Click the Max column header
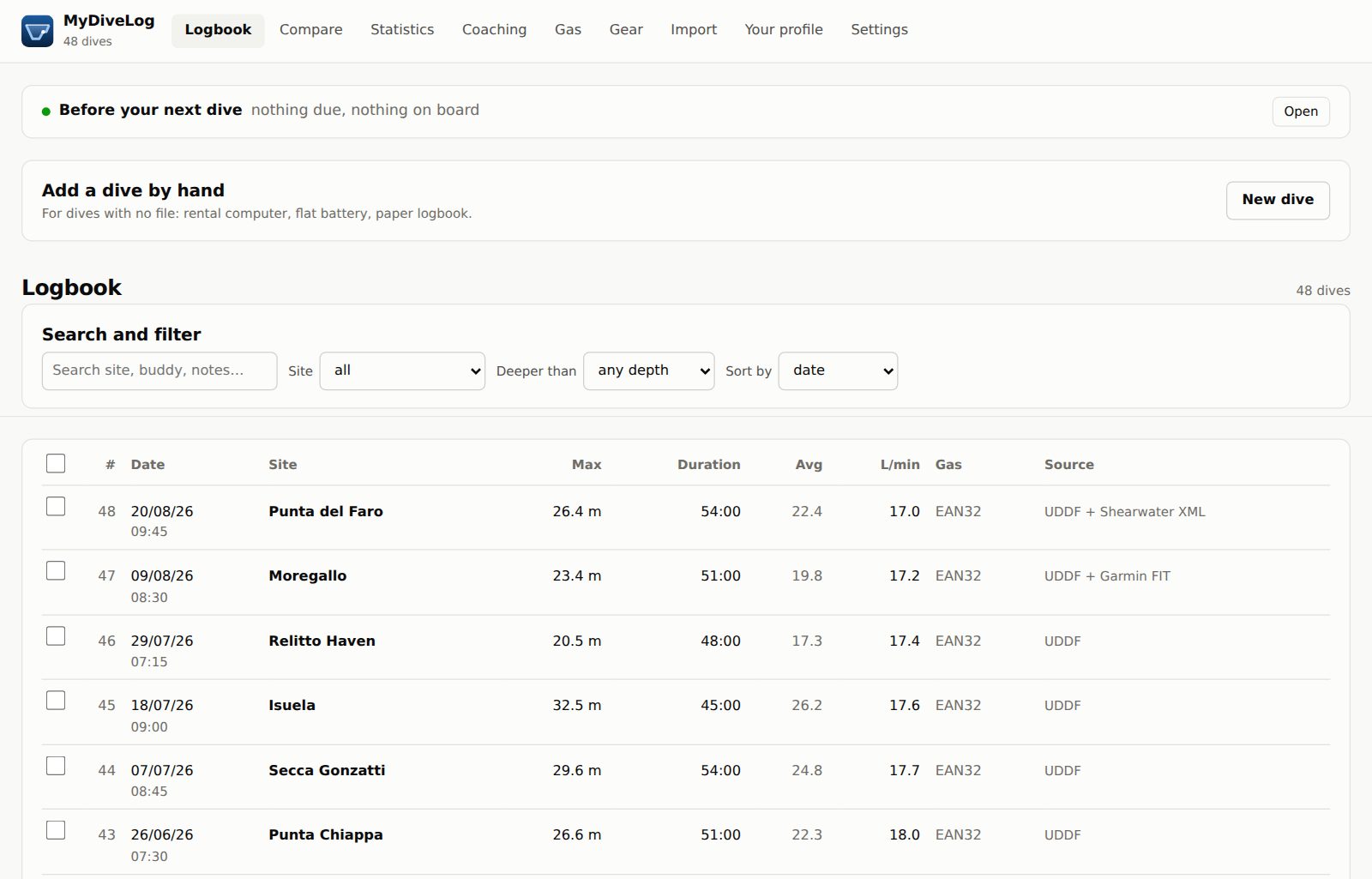This screenshot has height=879, width=1372. click(587, 464)
